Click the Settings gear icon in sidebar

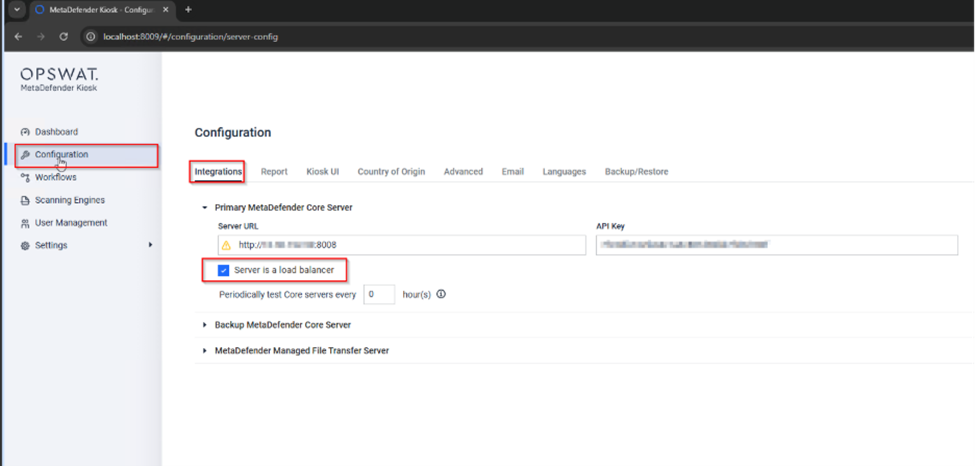(x=25, y=246)
